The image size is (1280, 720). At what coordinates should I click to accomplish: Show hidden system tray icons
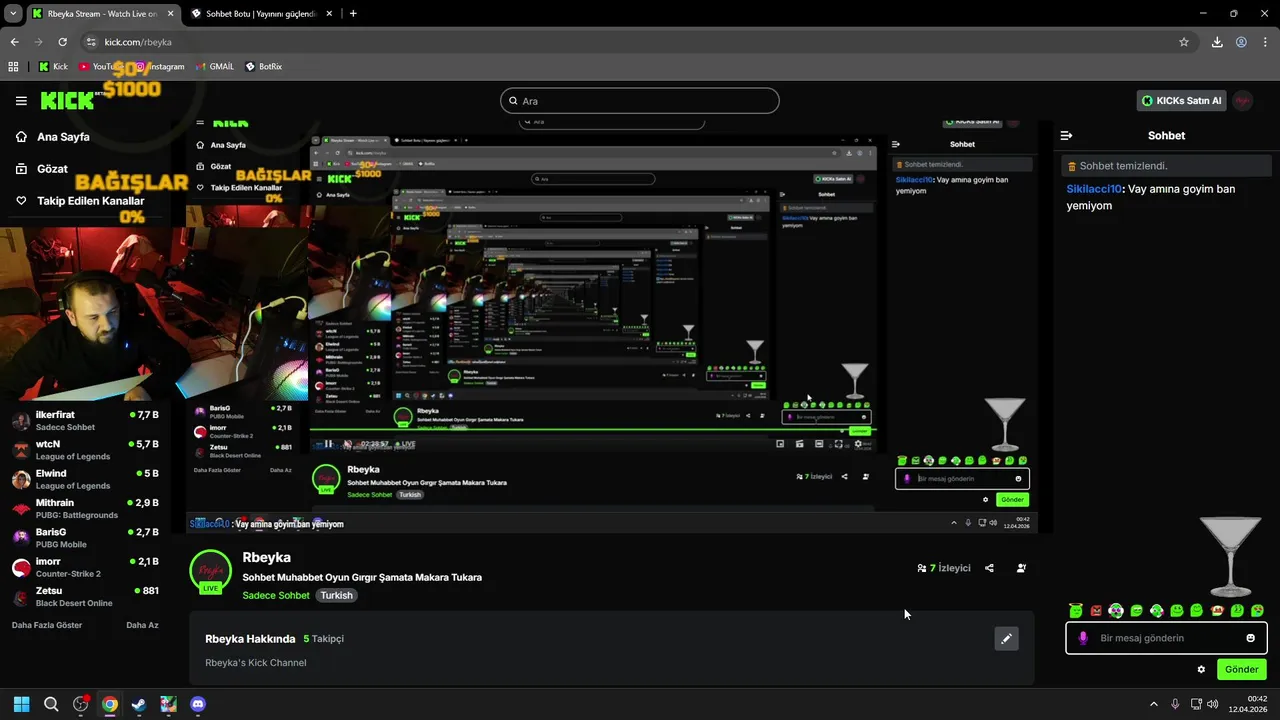click(1153, 704)
